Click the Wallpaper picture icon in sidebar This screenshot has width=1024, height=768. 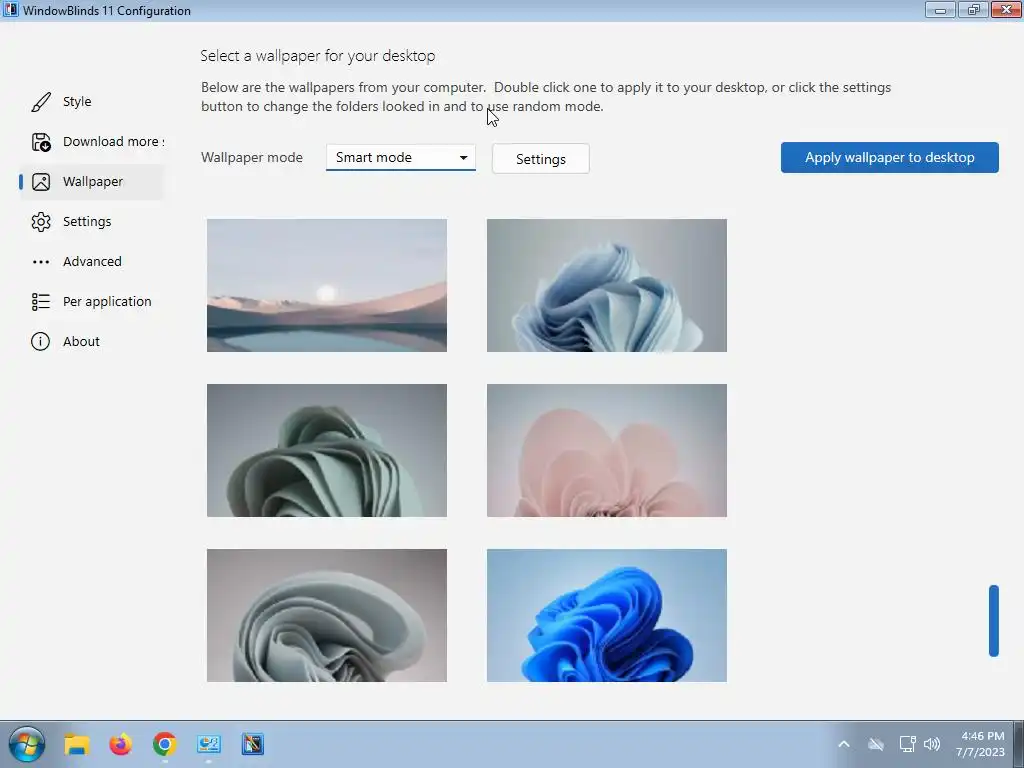click(40, 182)
